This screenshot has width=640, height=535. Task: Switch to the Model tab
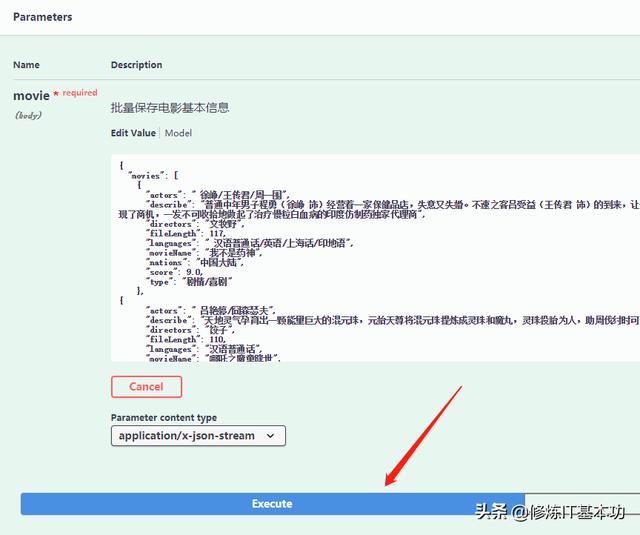click(178, 133)
